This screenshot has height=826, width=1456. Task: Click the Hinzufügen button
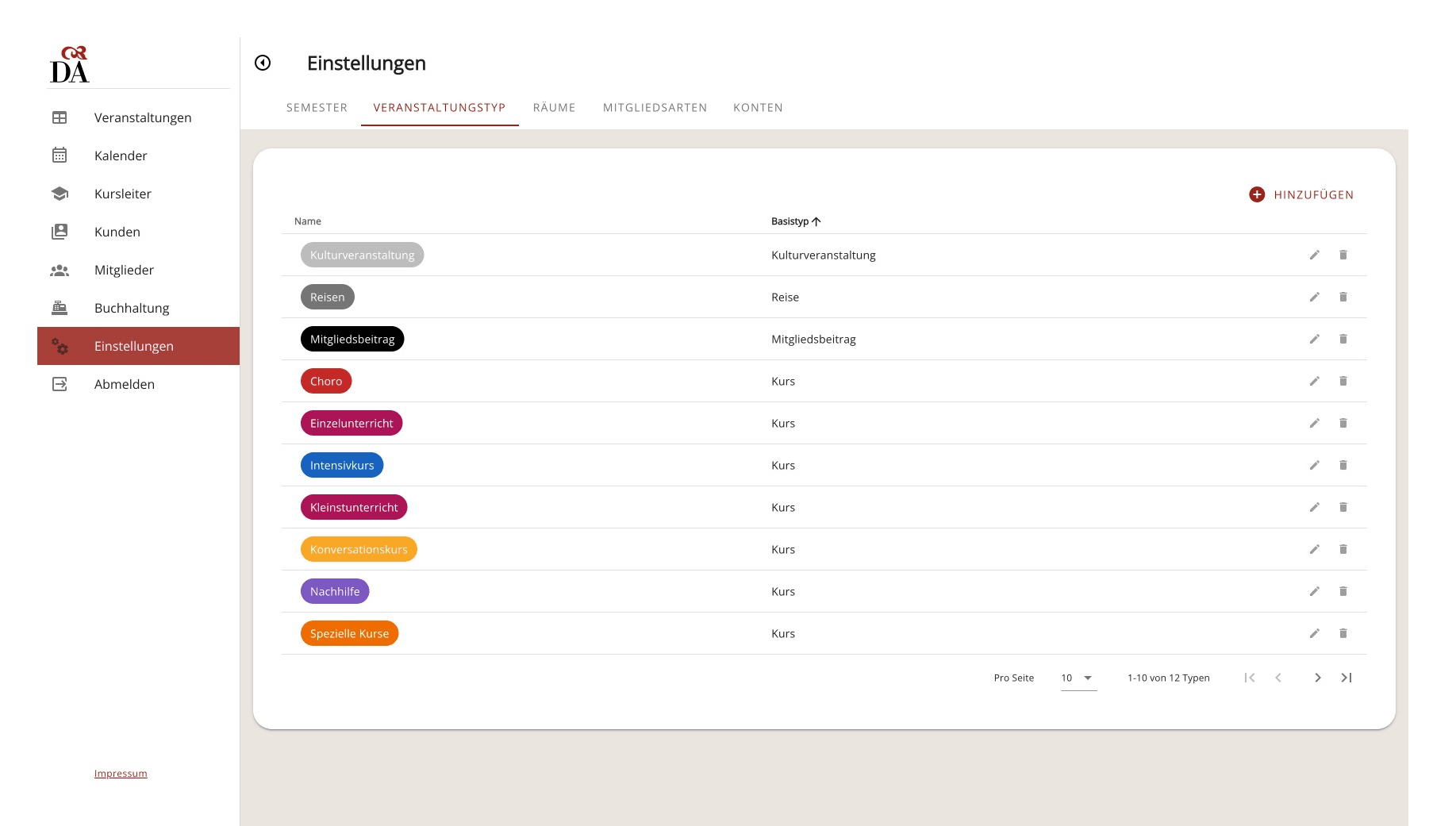tap(1301, 194)
